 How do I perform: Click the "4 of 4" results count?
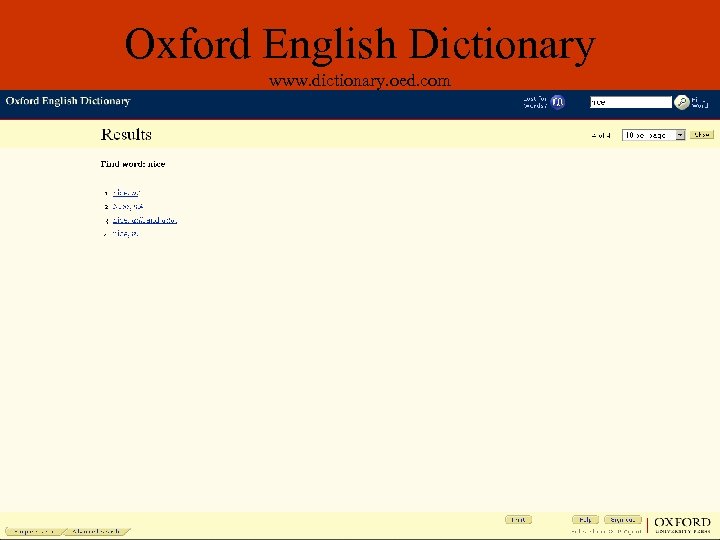click(x=601, y=135)
